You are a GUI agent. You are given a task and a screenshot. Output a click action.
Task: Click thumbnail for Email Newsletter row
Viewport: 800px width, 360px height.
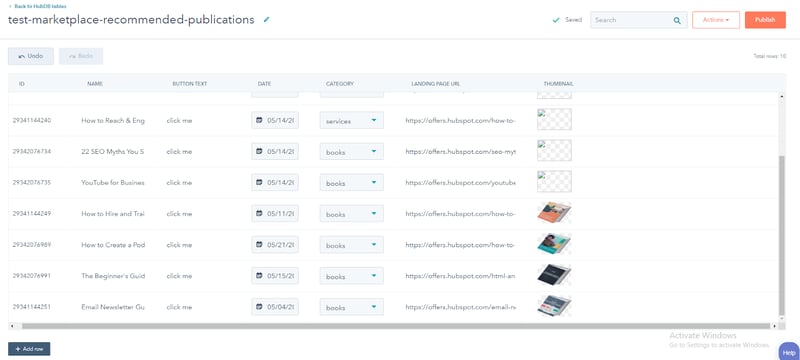pos(554,306)
